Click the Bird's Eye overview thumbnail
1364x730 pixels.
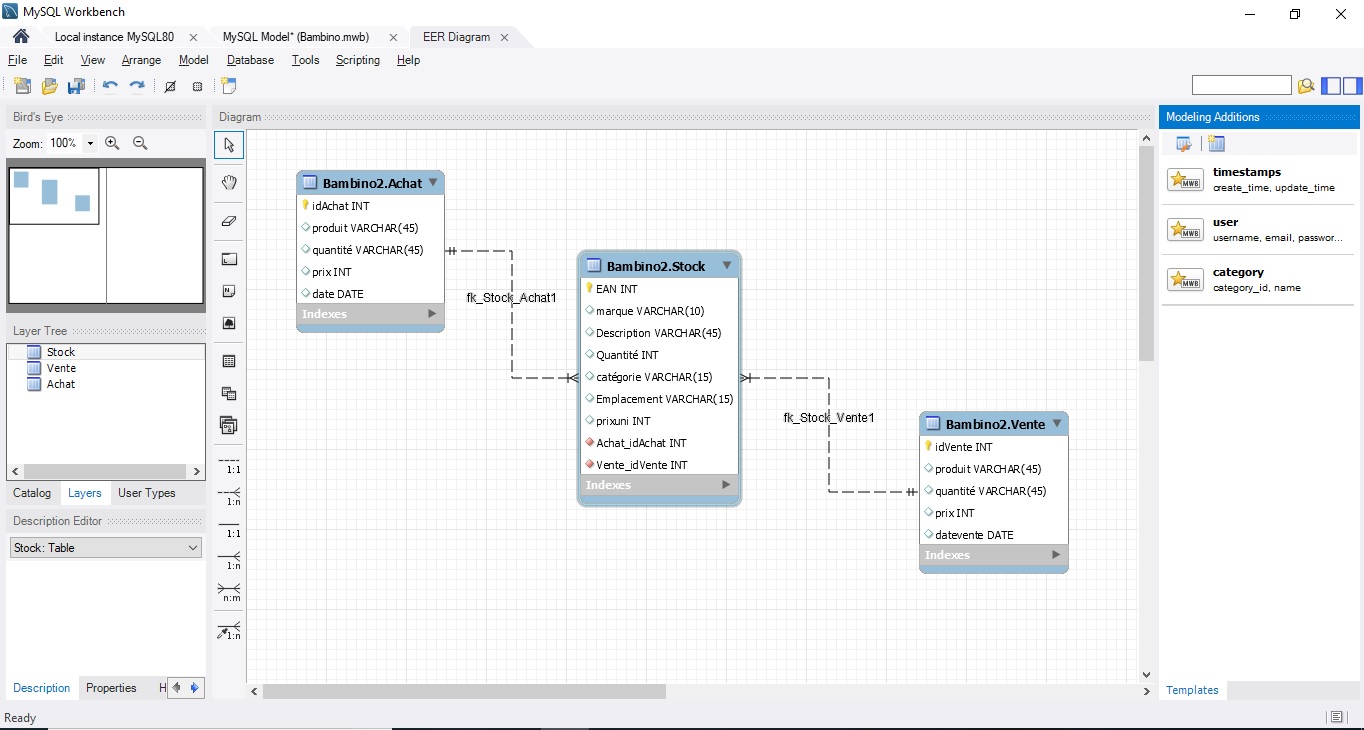[106, 235]
